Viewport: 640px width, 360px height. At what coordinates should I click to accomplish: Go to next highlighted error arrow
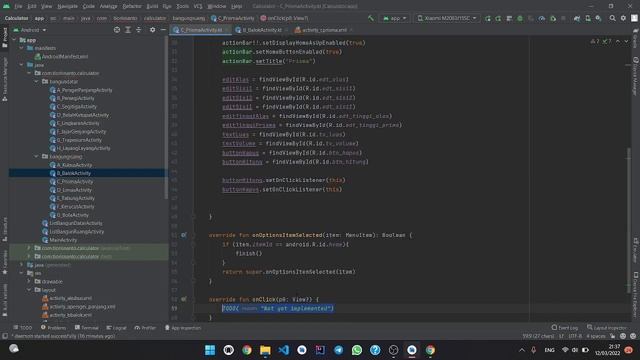626,42
